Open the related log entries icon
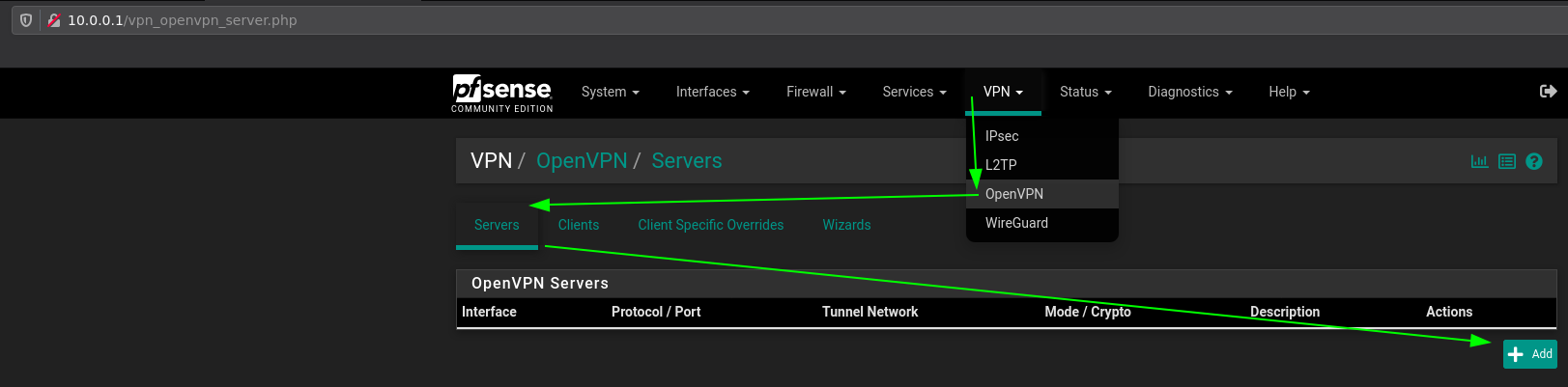This screenshot has height=387, width=1568. pos(1507,161)
